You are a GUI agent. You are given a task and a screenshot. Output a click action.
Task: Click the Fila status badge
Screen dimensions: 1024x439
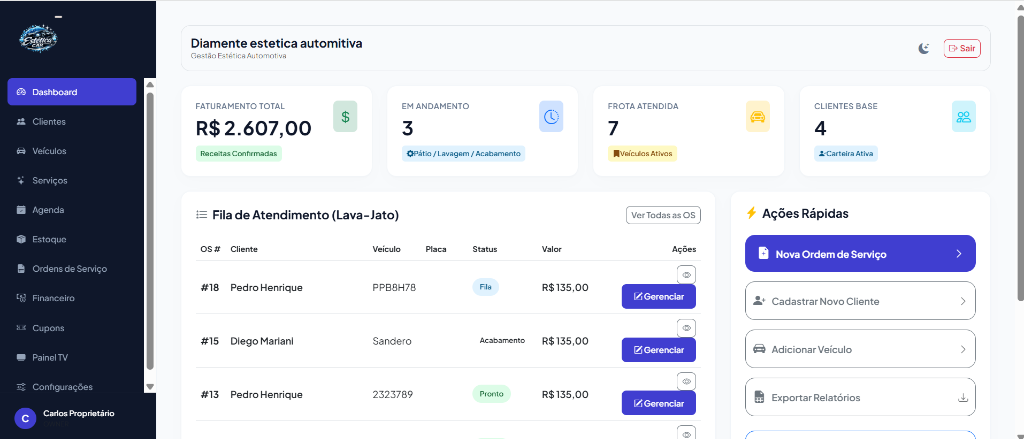coord(485,287)
